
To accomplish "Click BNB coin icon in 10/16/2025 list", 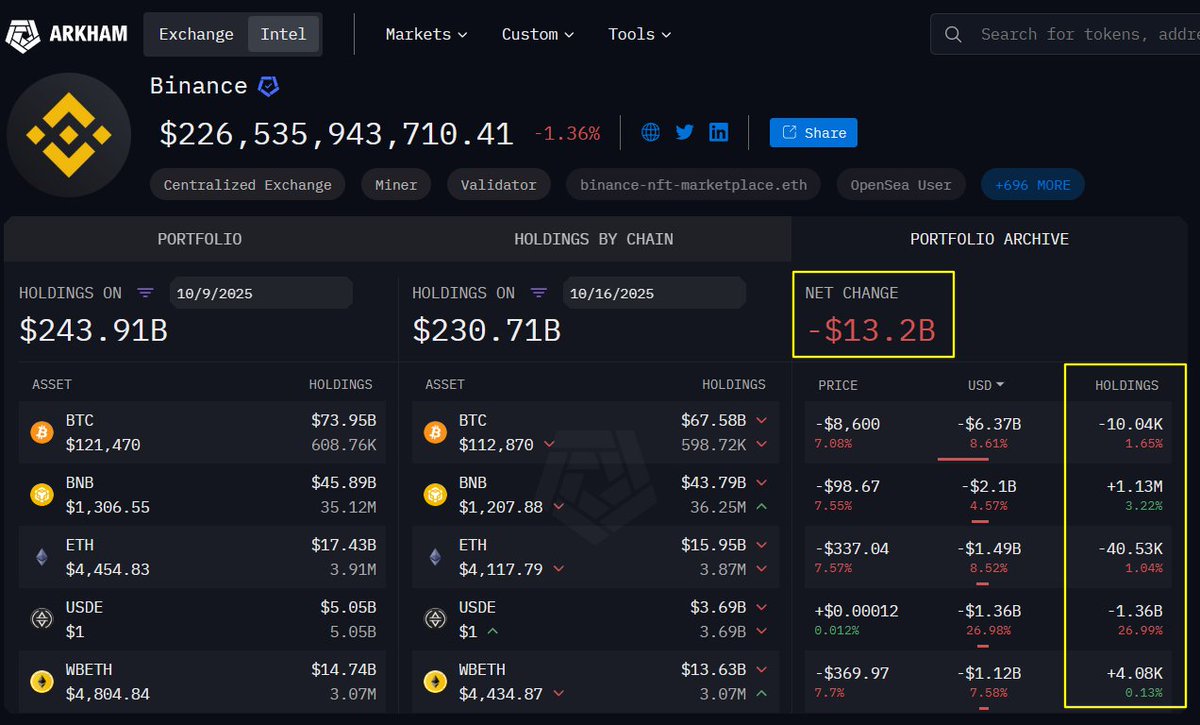I will 435,494.
